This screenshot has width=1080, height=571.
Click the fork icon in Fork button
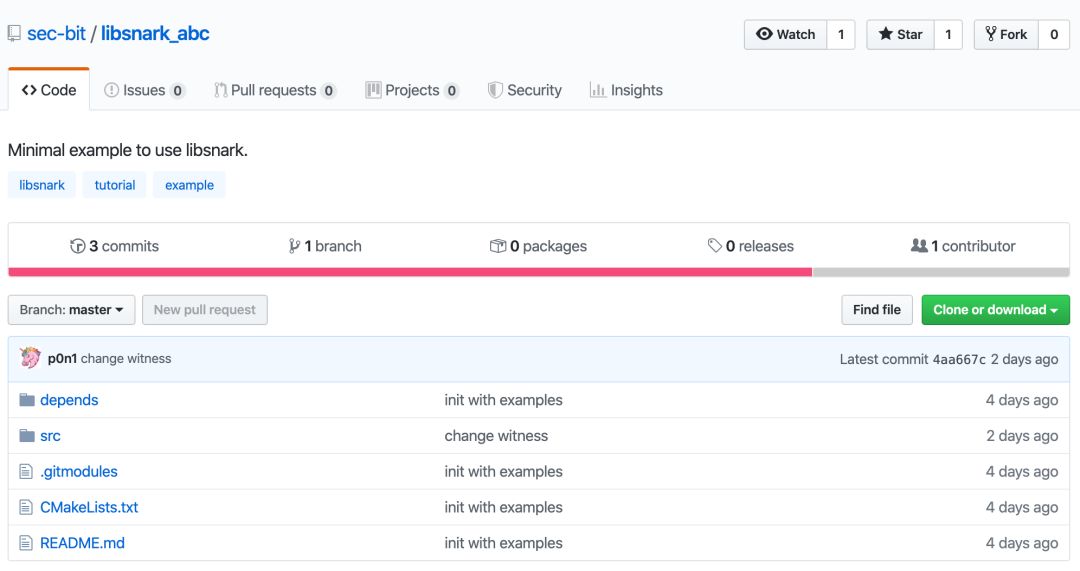coord(990,34)
